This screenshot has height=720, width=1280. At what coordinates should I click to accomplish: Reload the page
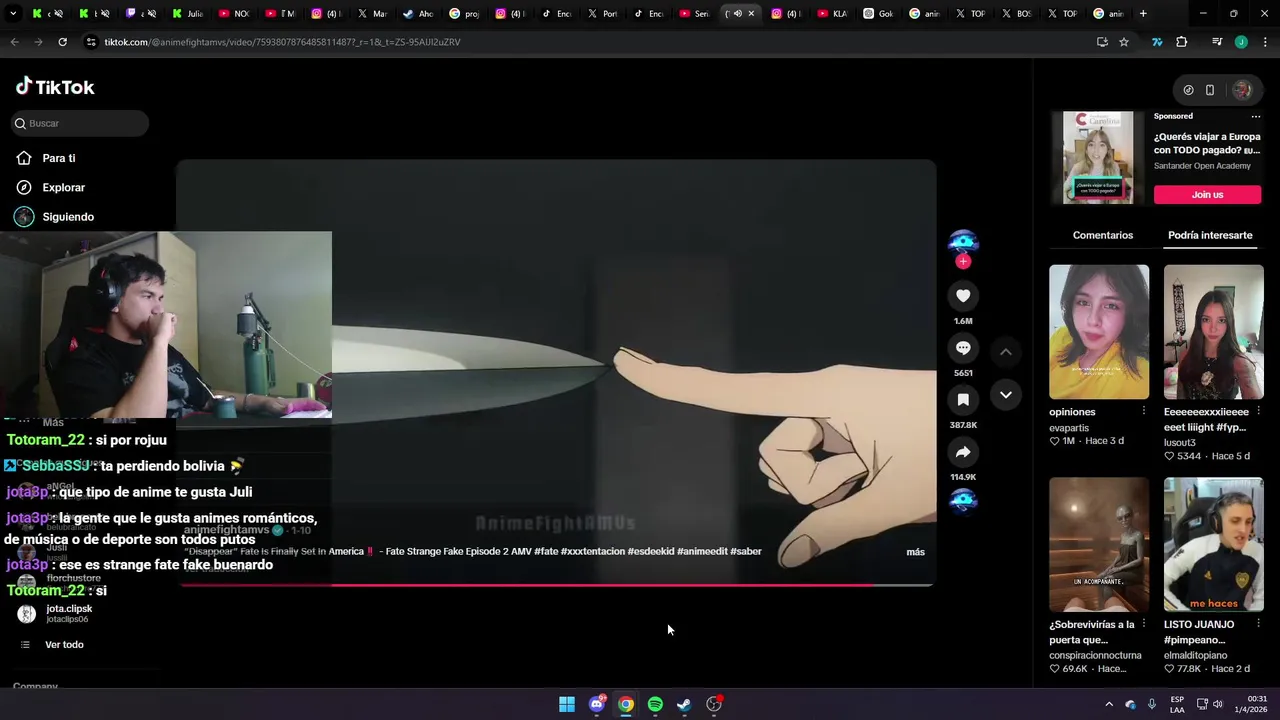[62, 42]
